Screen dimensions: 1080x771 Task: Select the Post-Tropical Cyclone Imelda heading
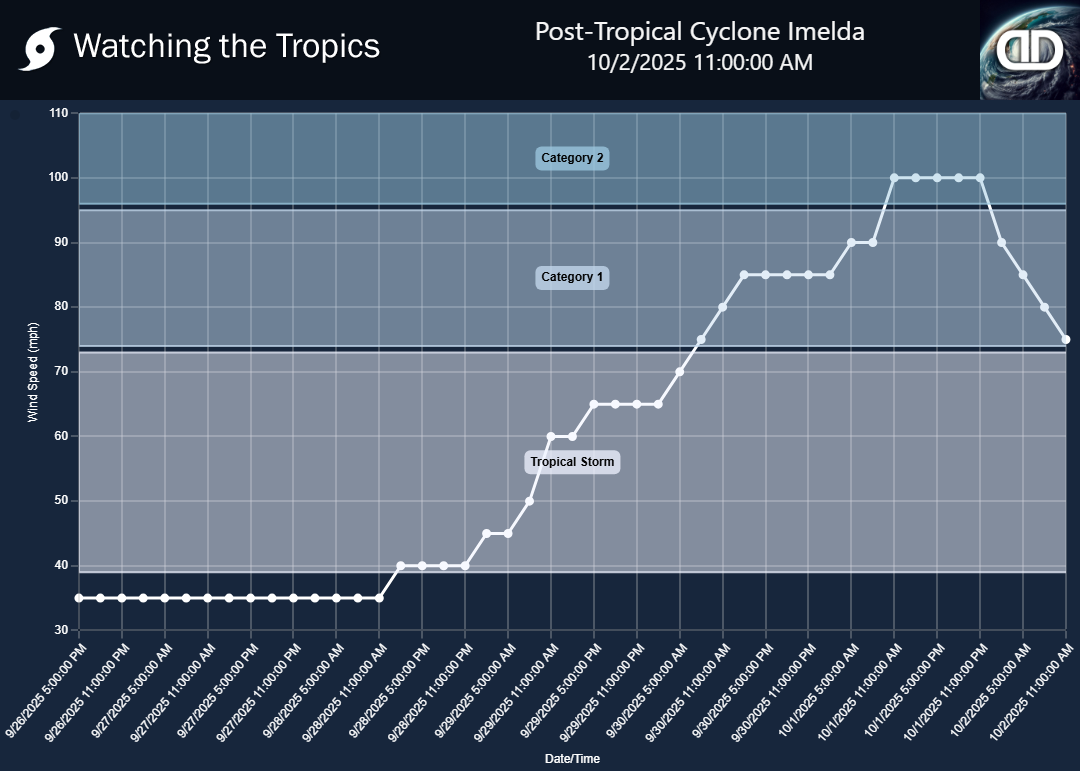click(x=699, y=32)
